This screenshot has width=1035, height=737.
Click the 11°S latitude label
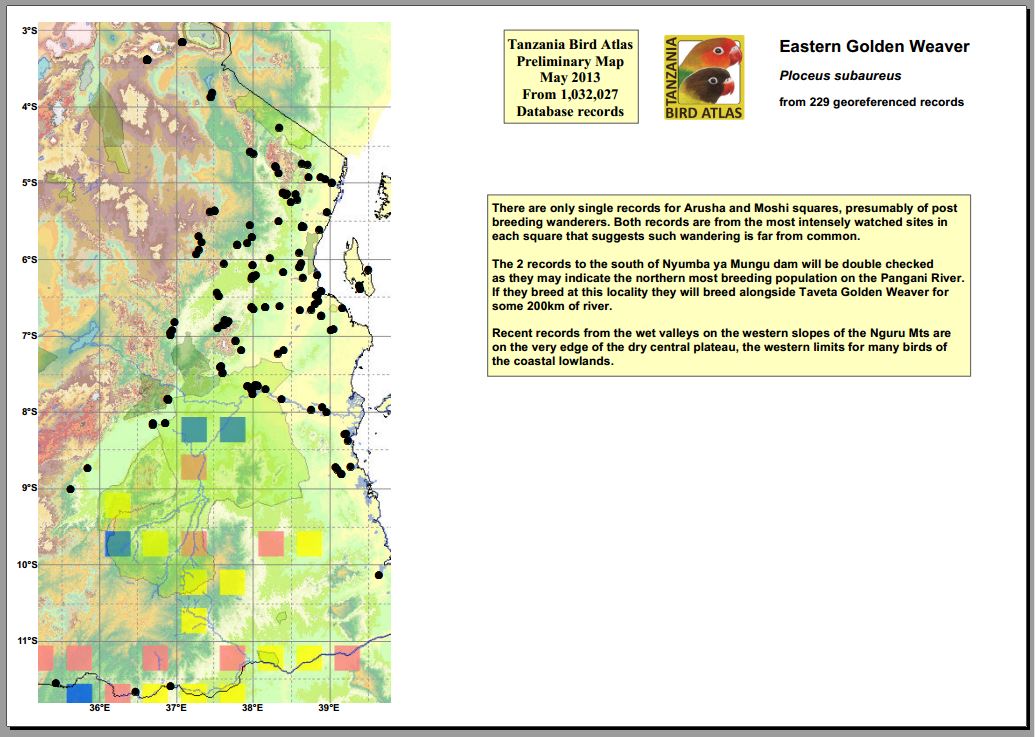click(x=27, y=641)
